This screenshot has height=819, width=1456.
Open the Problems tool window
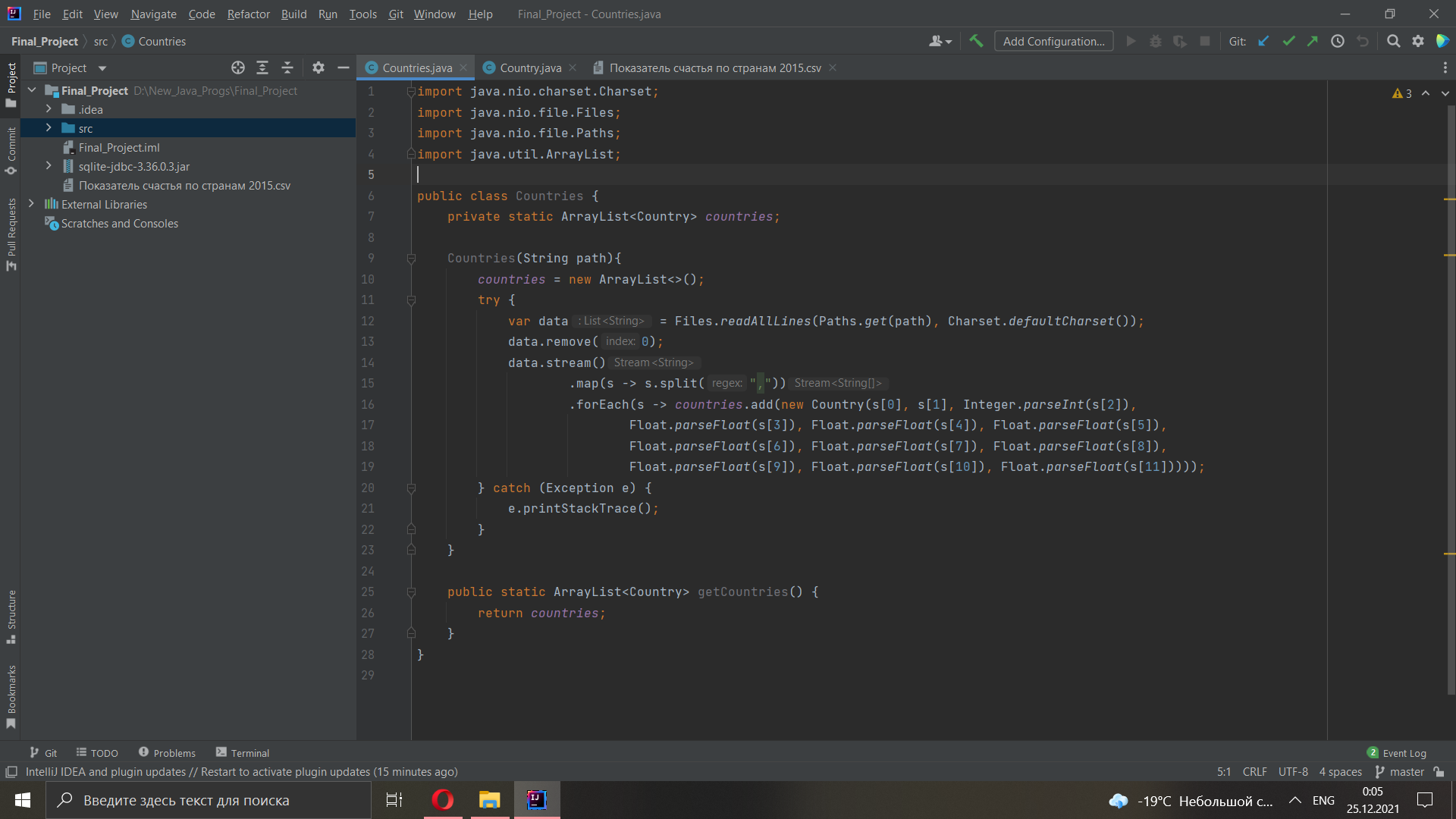coord(167,752)
